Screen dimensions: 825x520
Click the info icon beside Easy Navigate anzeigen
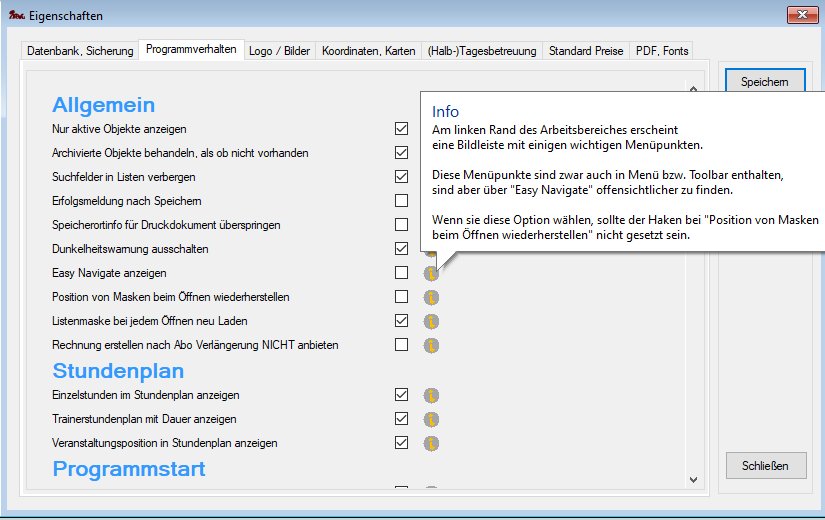pos(431,273)
